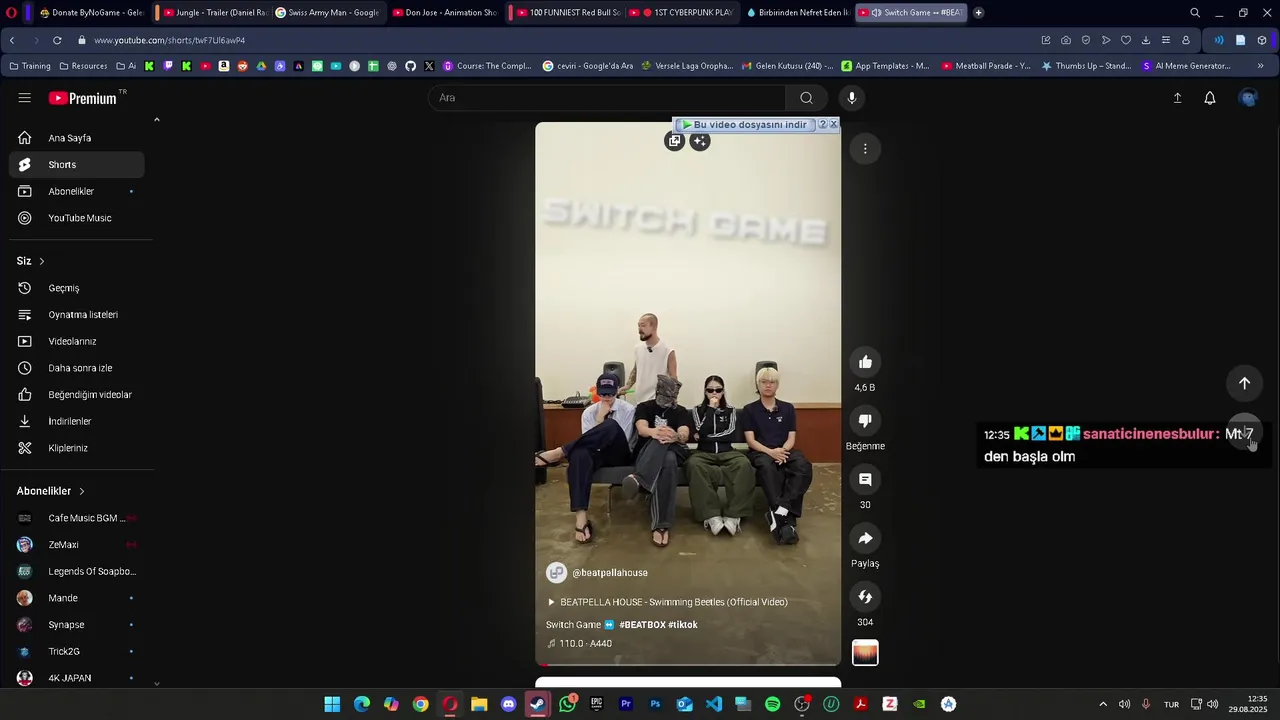Open the Opera profile icon
1280x720 pixels.
click(1186, 40)
